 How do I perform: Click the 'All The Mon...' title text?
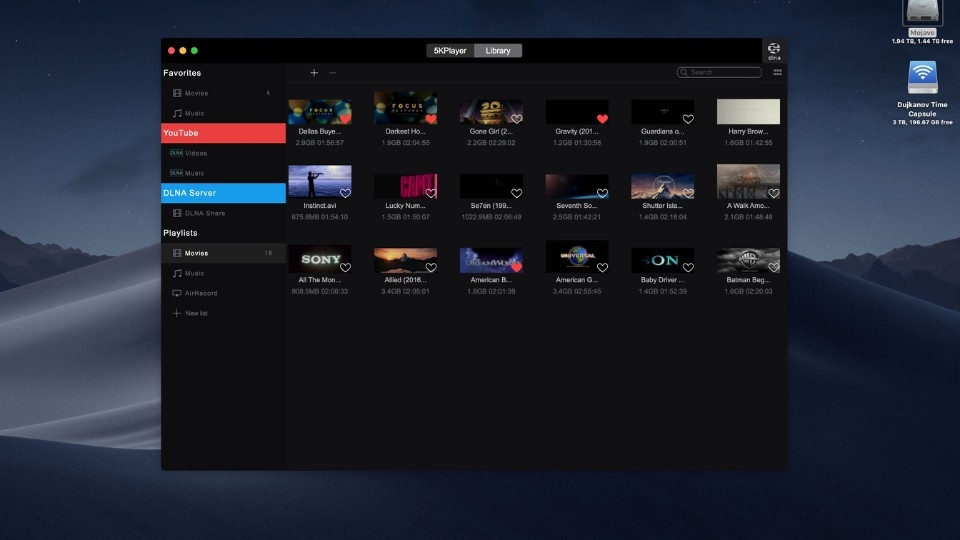(x=320, y=280)
